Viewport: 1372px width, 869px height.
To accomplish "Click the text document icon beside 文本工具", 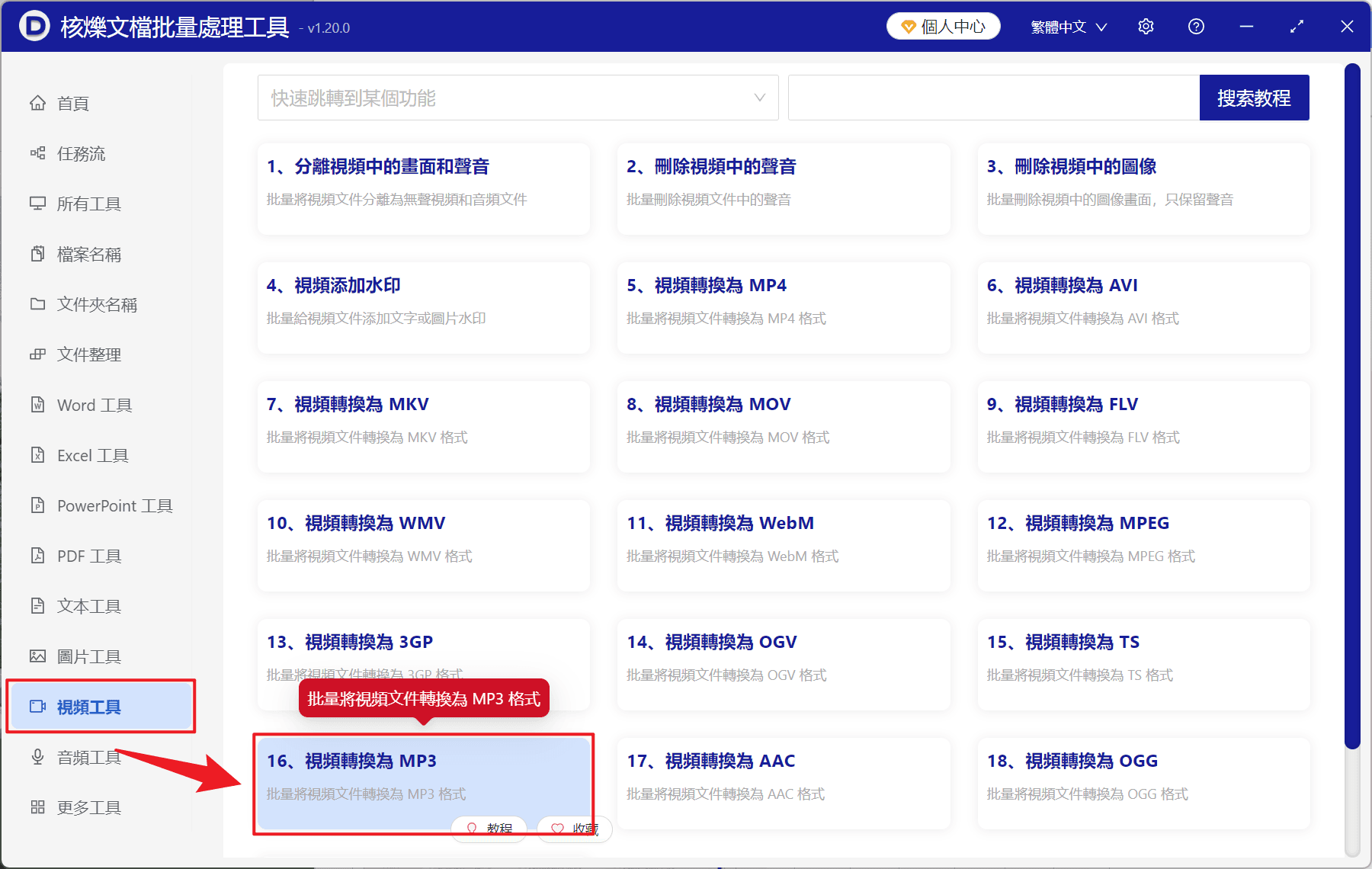I will [37, 606].
